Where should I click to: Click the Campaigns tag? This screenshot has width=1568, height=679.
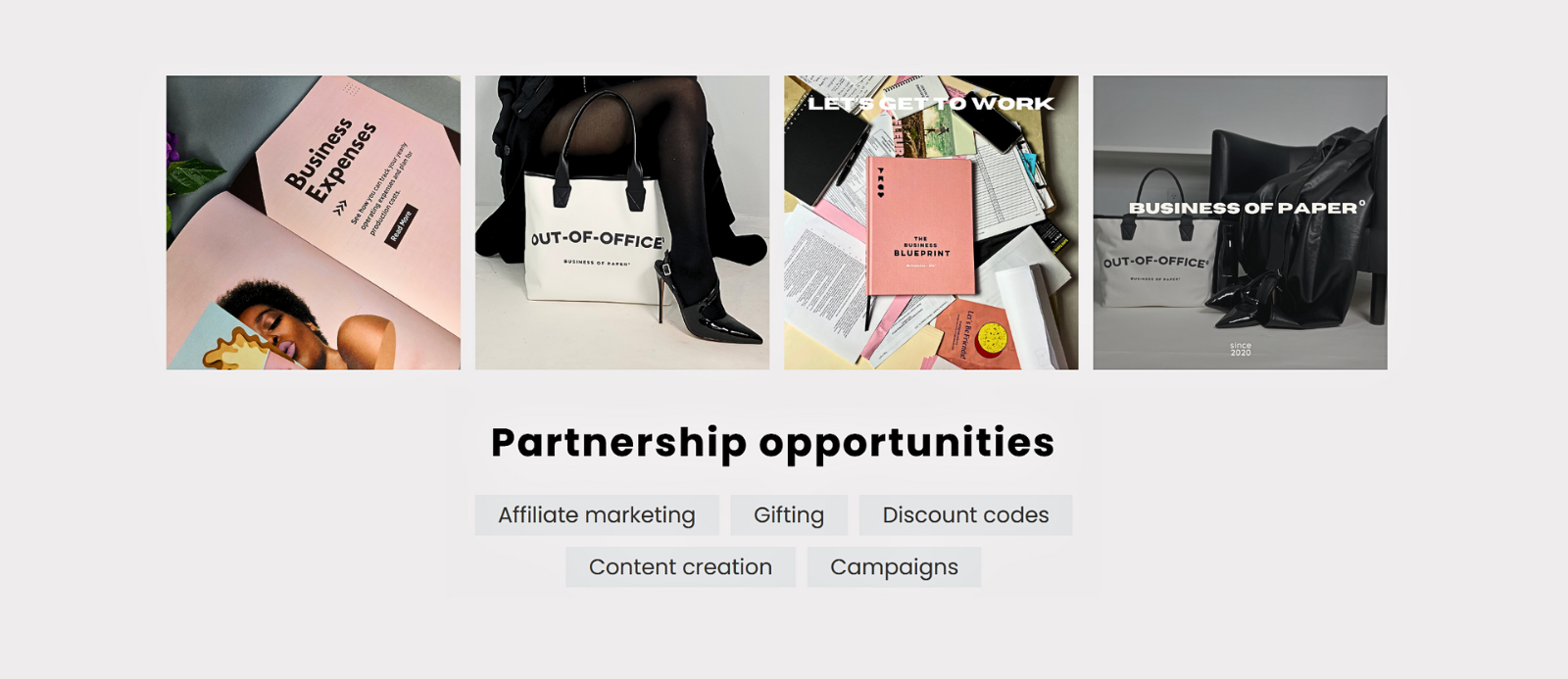(x=894, y=567)
